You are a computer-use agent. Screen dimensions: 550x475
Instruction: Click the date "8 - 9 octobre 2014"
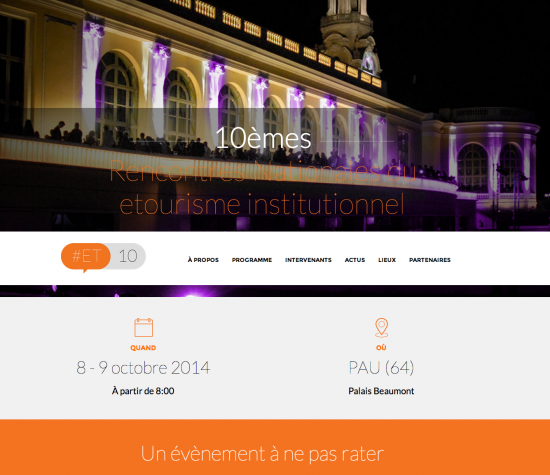pyautogui.click(x=143, y=368)
